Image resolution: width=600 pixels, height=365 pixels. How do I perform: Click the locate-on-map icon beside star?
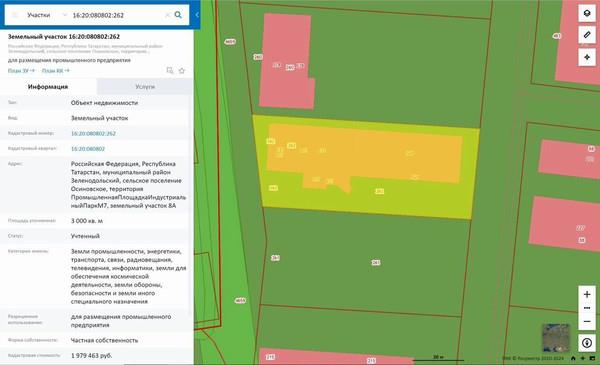[170, 70]
